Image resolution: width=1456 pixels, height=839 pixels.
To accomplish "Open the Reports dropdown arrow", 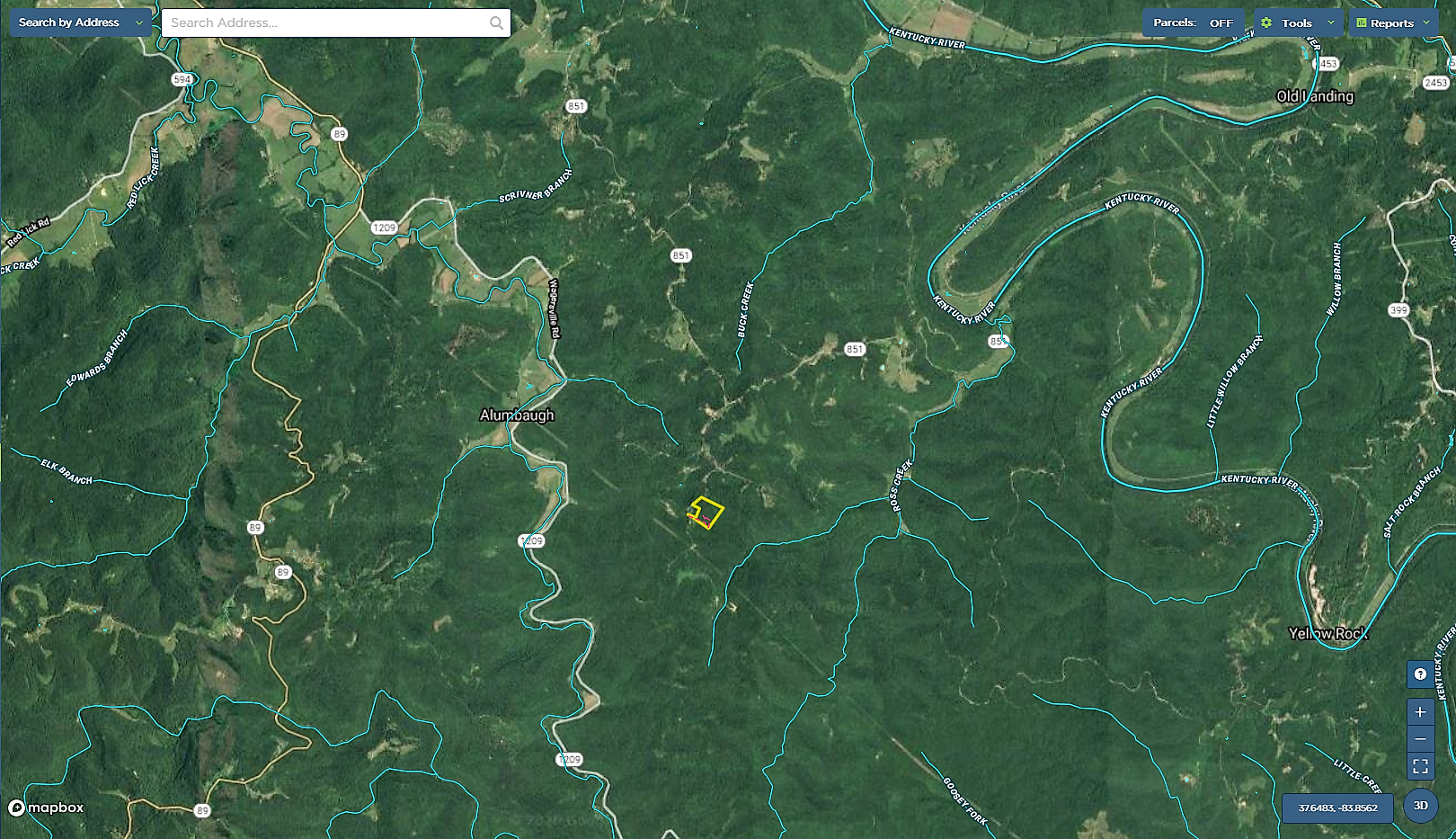I will coord(1426,22).
